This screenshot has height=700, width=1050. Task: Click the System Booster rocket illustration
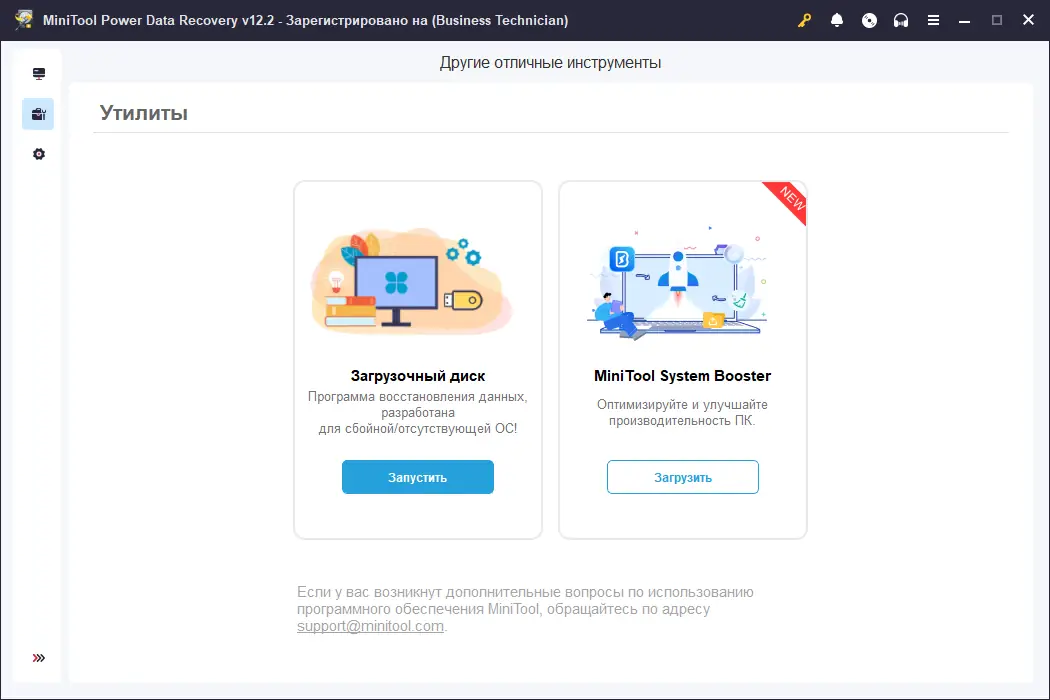(x=678, y=283)
